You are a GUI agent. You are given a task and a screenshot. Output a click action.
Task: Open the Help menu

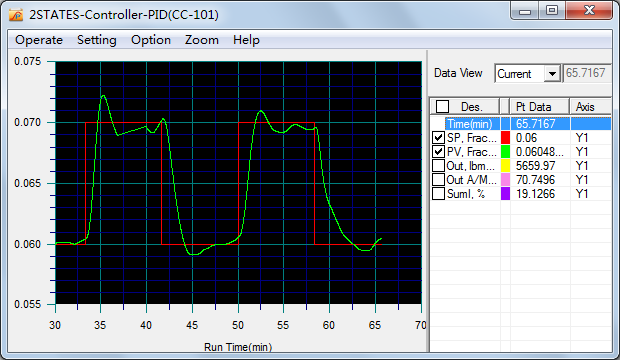click(x=246, y=40)
